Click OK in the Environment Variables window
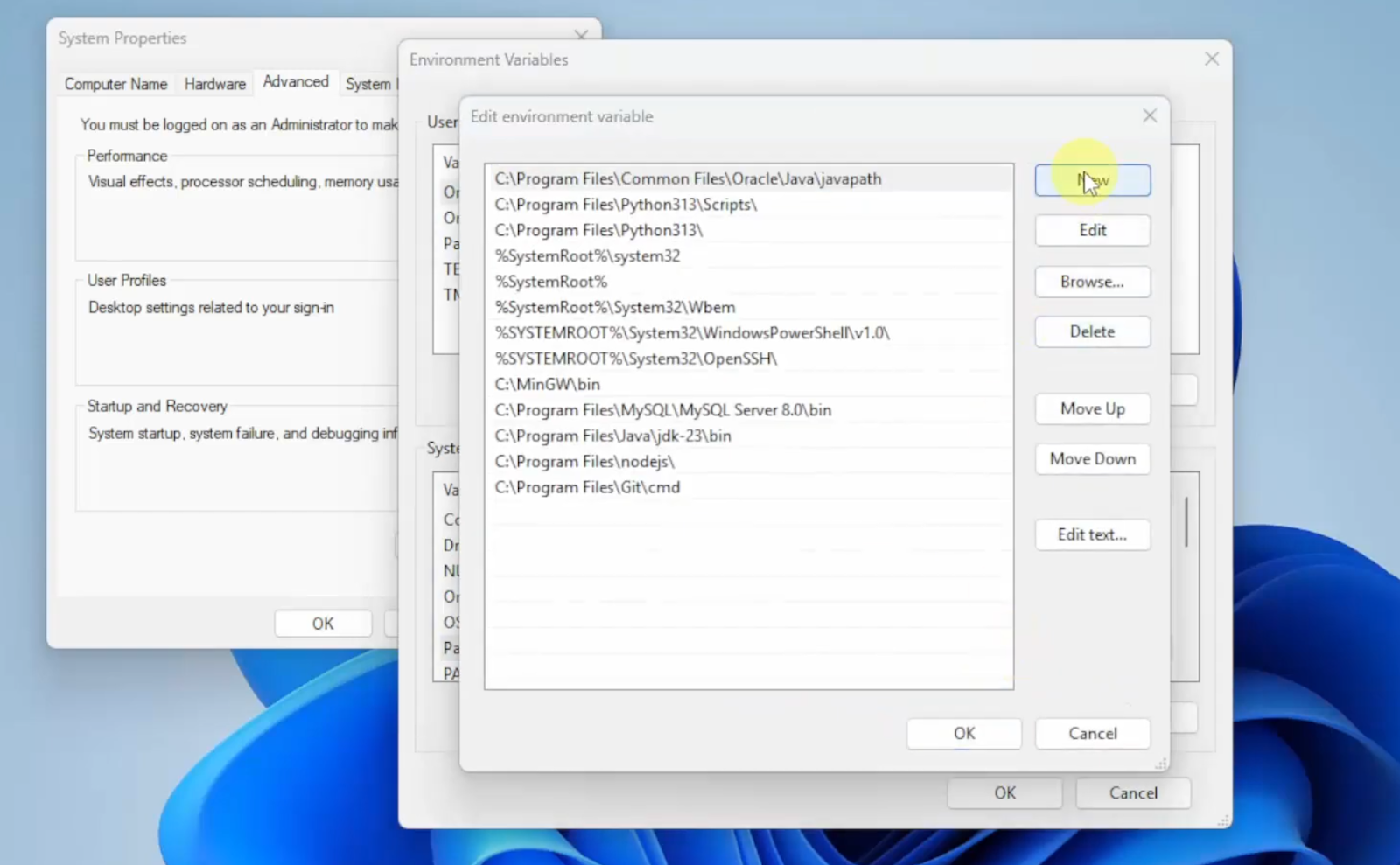 tap(1004, 792)
